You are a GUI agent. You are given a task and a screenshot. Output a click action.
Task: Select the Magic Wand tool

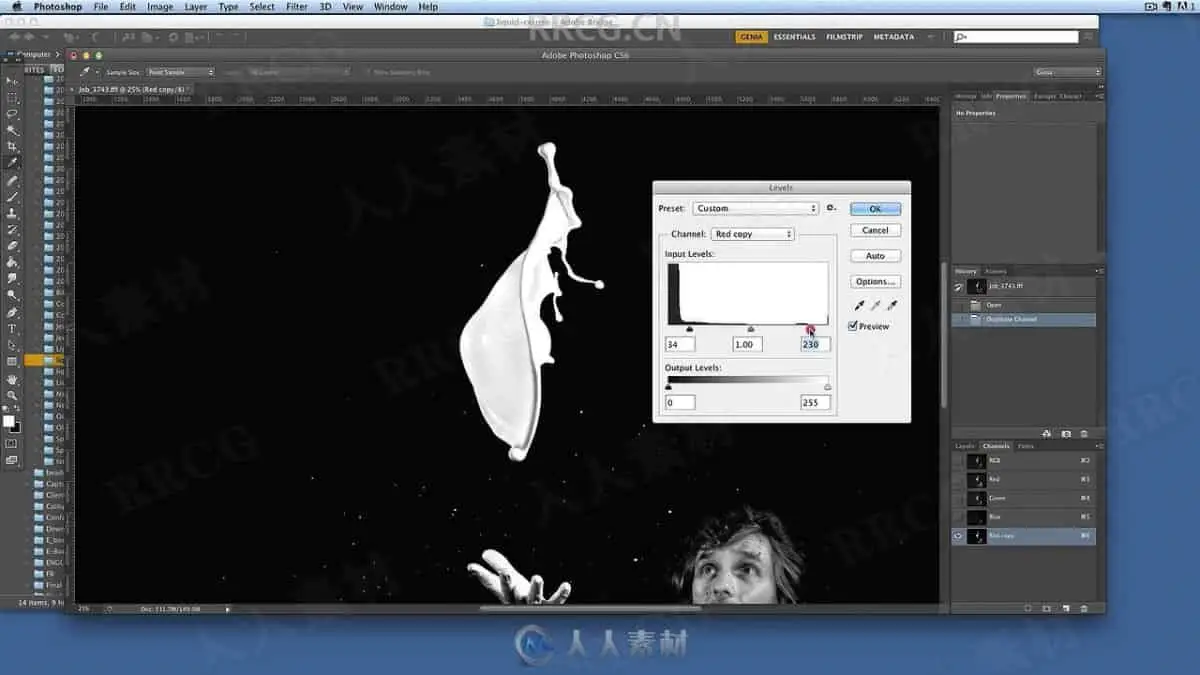coord(12,130)
